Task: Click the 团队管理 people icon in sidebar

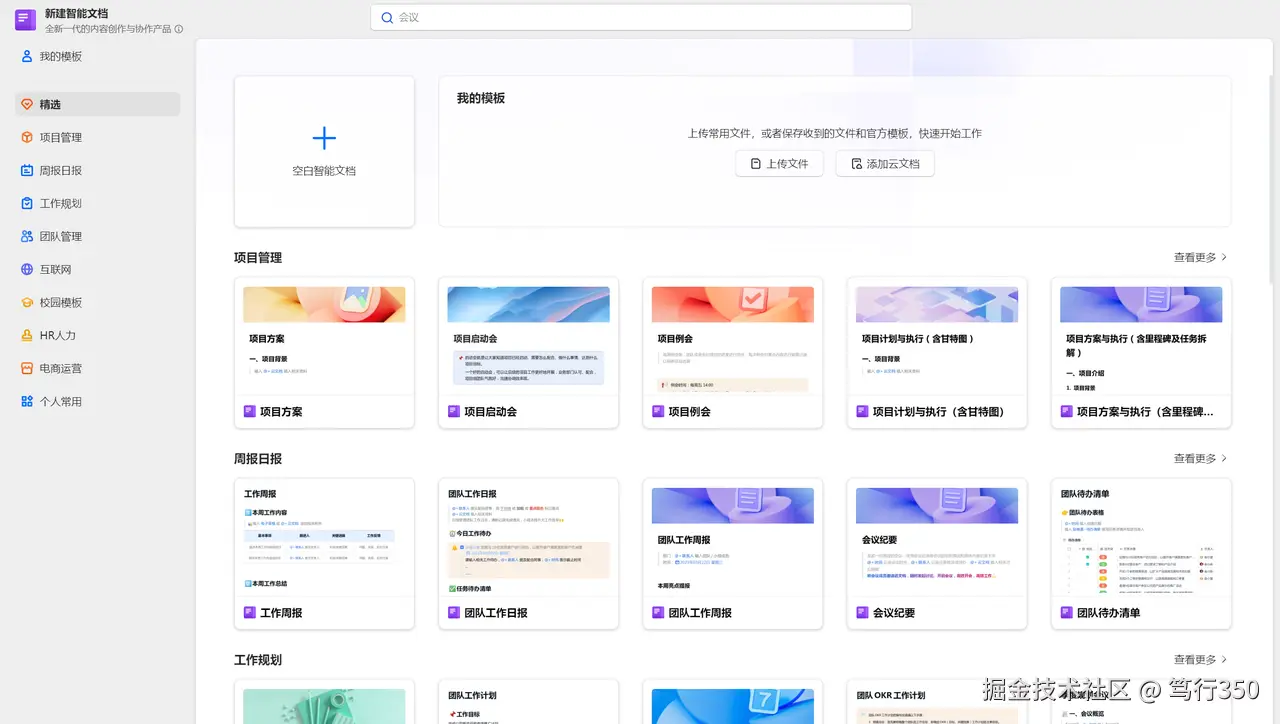Action: click(27, 236)
